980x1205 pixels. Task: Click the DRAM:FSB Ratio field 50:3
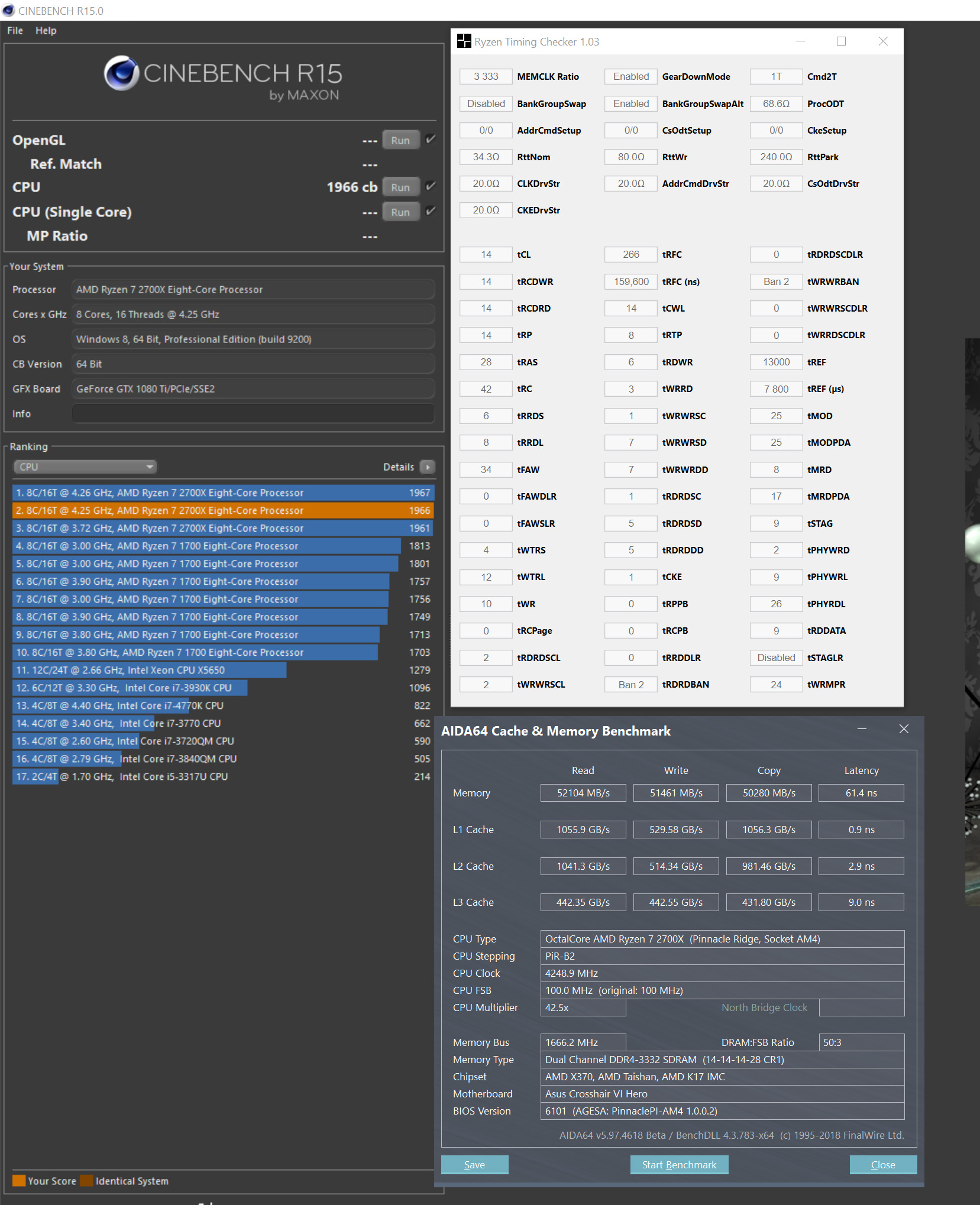coord(861,1042)
